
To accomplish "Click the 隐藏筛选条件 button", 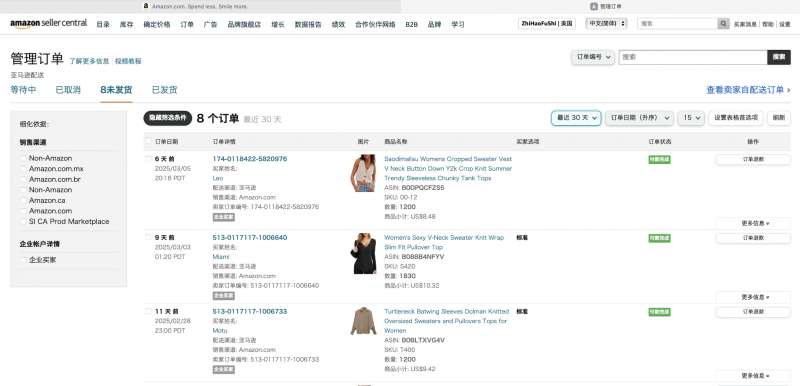I will (x=167, y=118).
